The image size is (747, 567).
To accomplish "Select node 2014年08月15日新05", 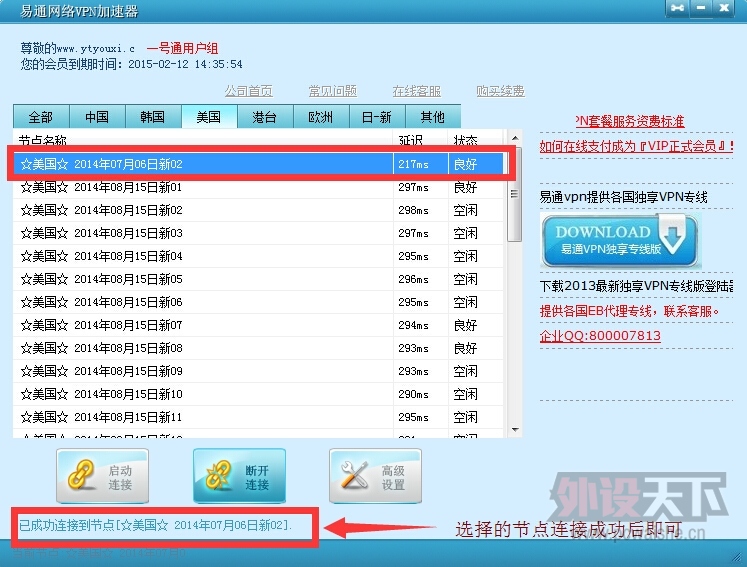I will point(258,279).
